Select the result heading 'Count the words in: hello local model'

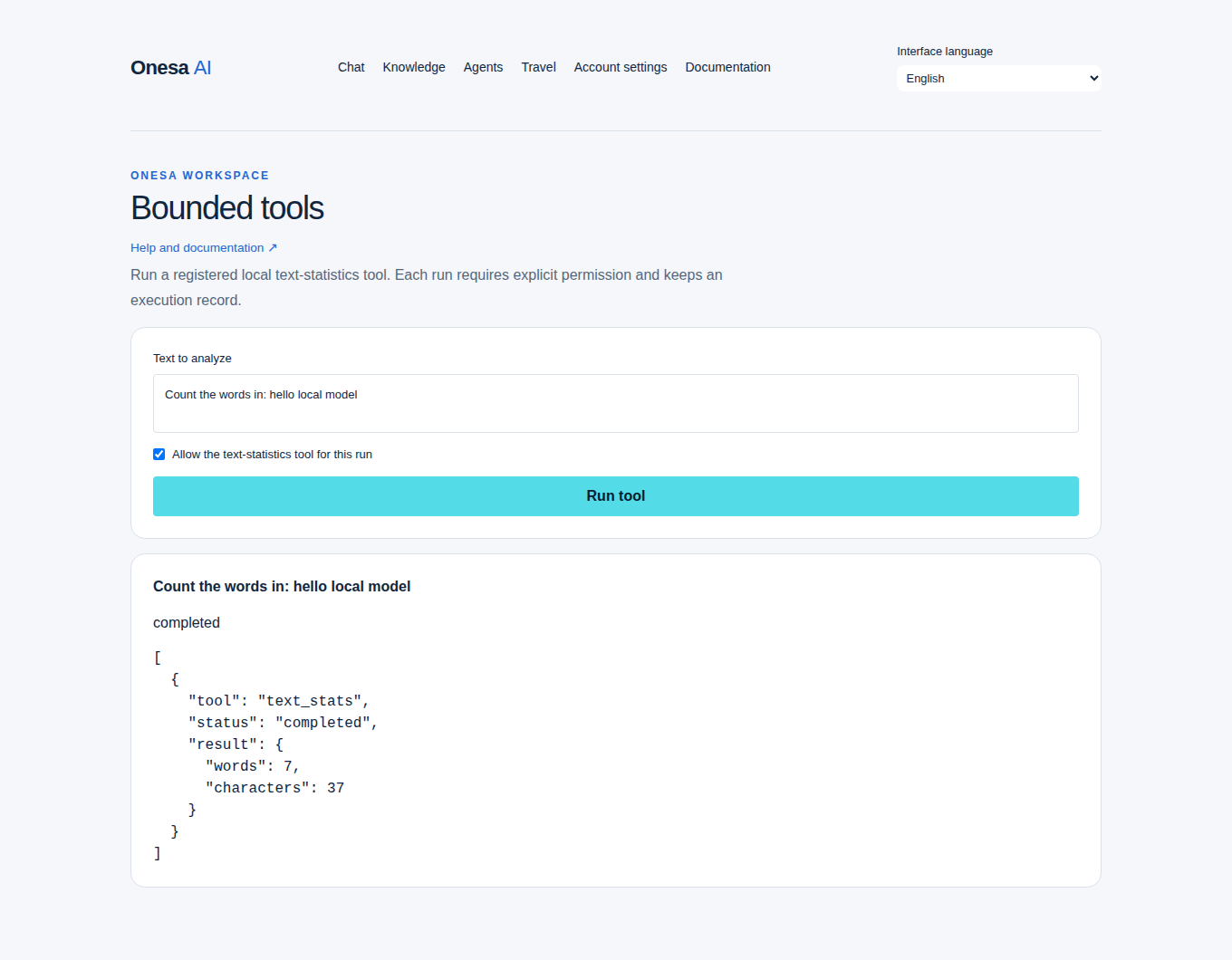282,587
